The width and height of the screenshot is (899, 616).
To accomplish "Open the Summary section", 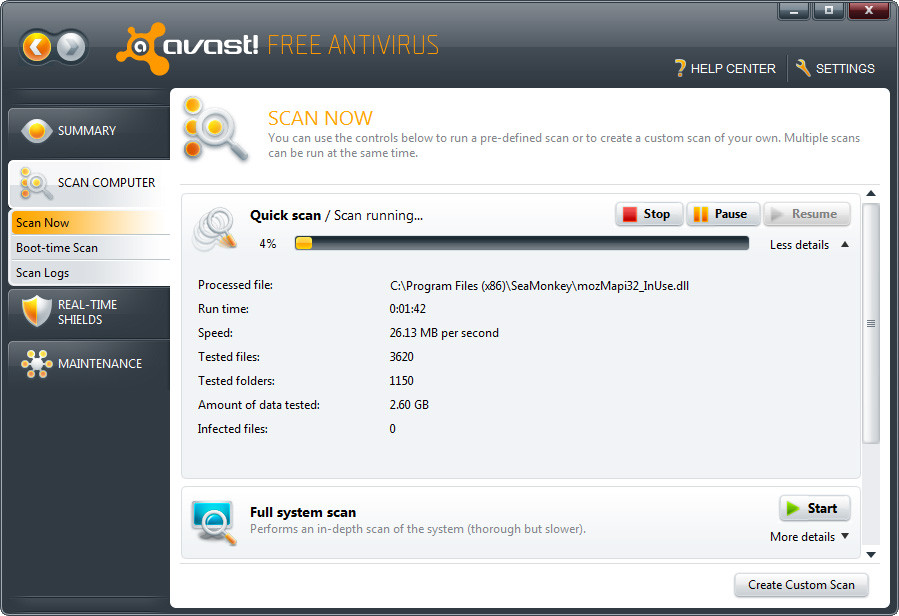I will coord(89,131).
